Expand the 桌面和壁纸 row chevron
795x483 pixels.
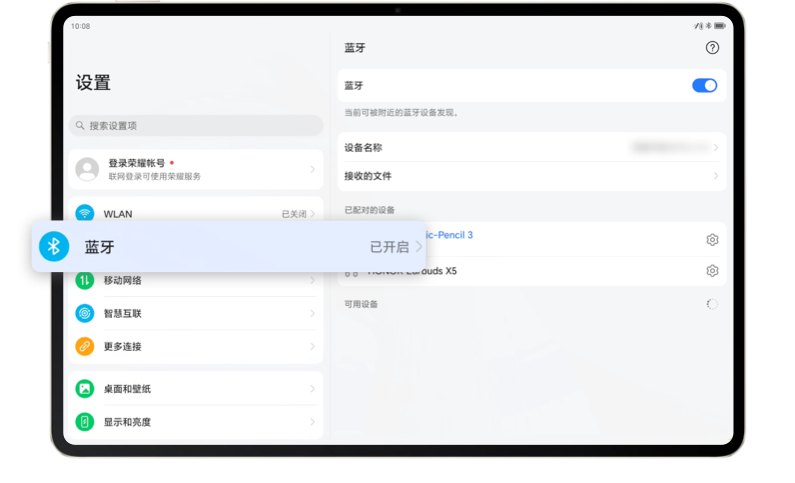pos(312,389)
